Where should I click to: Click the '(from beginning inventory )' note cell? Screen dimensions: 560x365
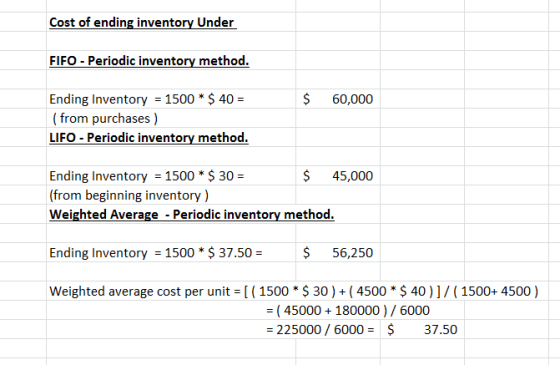[x=129, y=195]
